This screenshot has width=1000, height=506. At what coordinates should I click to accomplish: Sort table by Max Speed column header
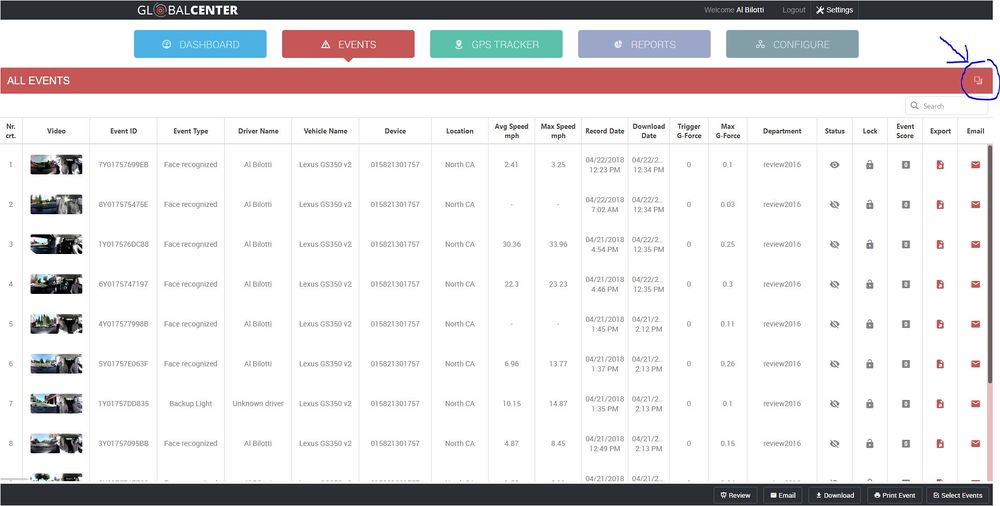point(558,131)
